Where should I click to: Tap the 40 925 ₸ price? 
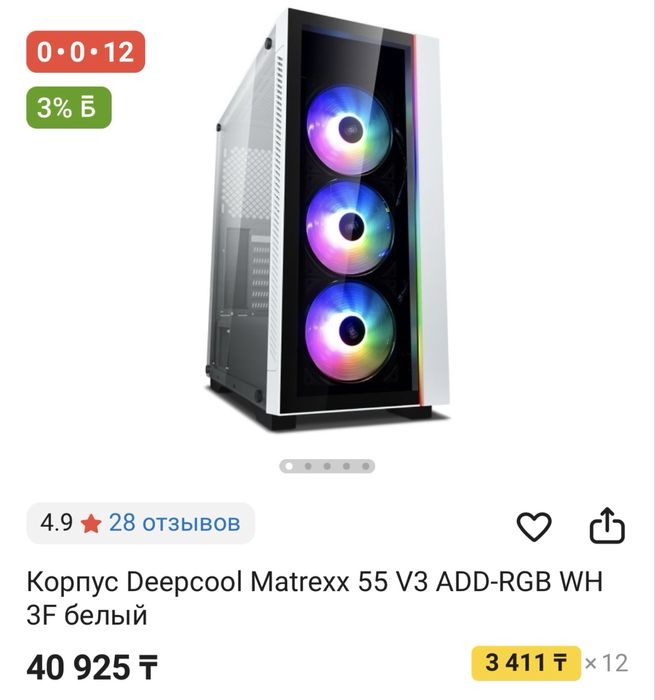(92, 666)
